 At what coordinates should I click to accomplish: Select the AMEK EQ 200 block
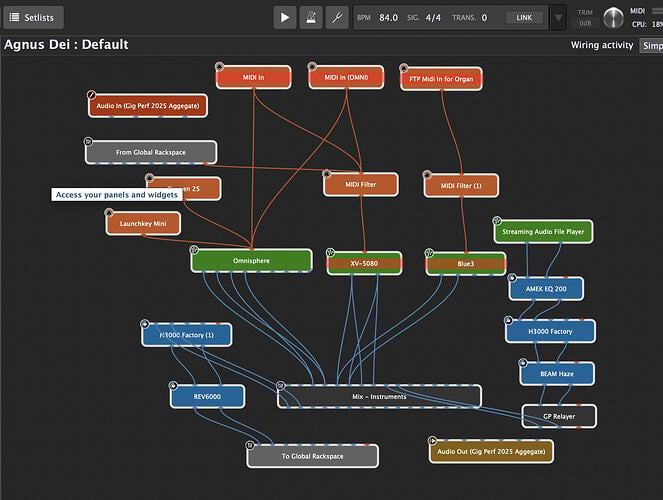click(546, 289)
